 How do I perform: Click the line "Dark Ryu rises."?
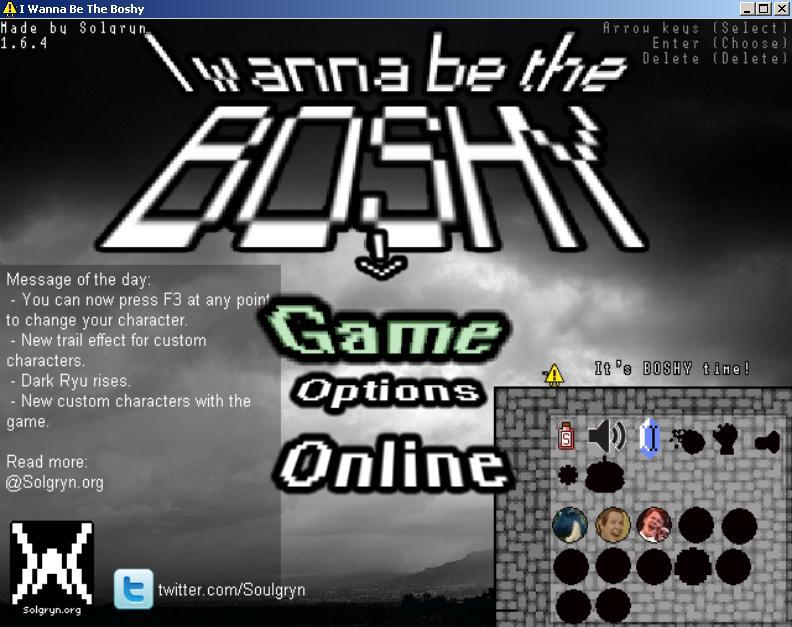click(x=70, y=380)
